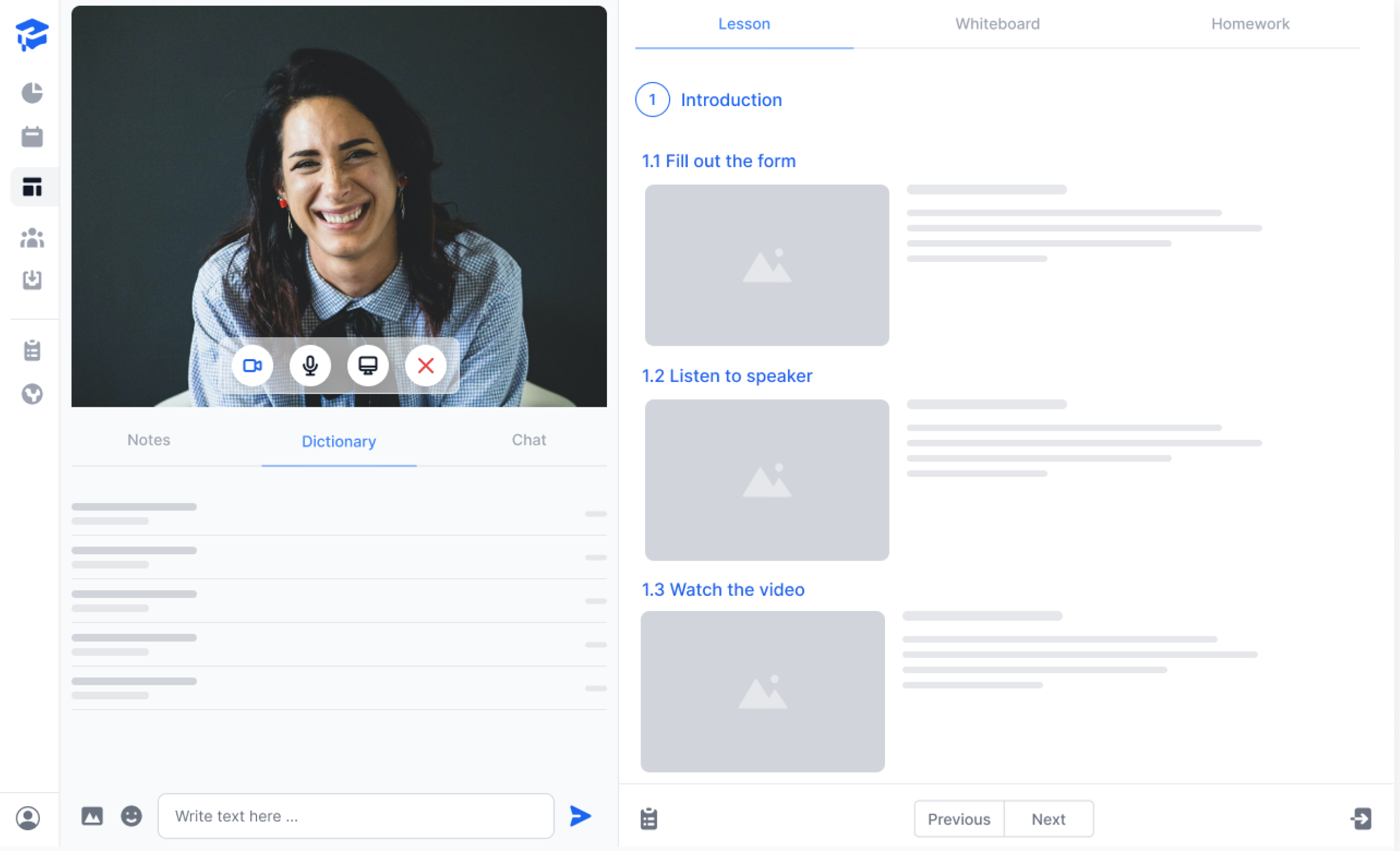Switch to the Chat tab
Viewport: 1400px width, 851px height.
pos(529,440)
